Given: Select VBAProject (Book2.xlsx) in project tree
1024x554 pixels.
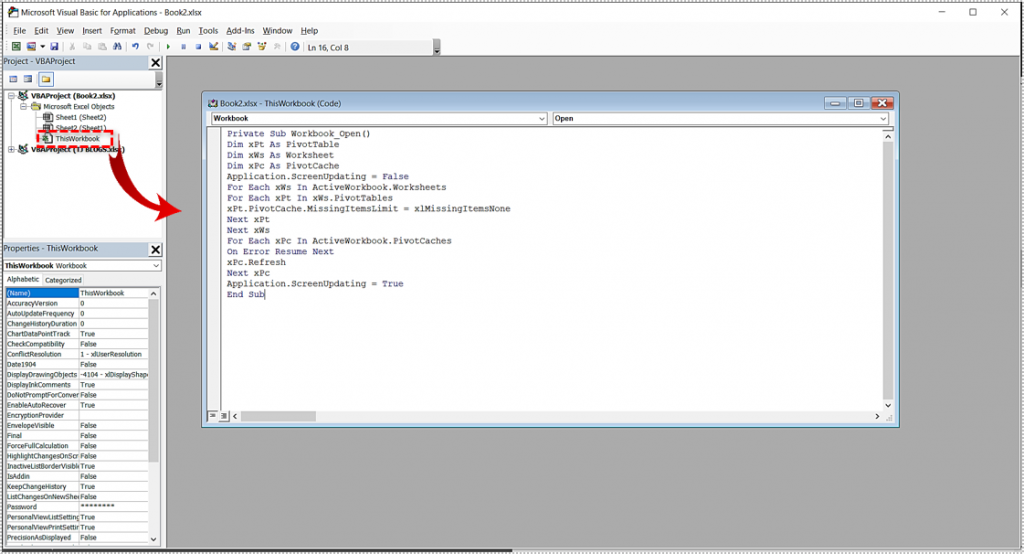Looking at the screenshot, I should pos(73,95).
